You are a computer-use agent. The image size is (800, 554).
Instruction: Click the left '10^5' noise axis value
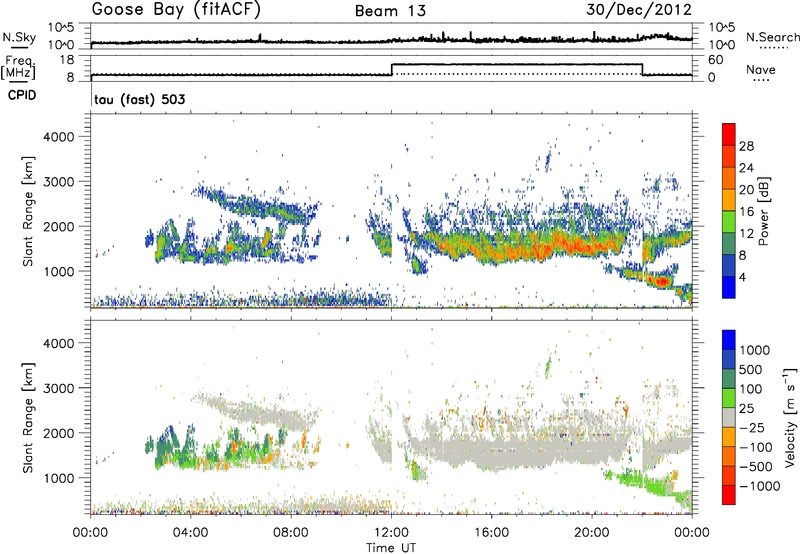coord(61,27)
